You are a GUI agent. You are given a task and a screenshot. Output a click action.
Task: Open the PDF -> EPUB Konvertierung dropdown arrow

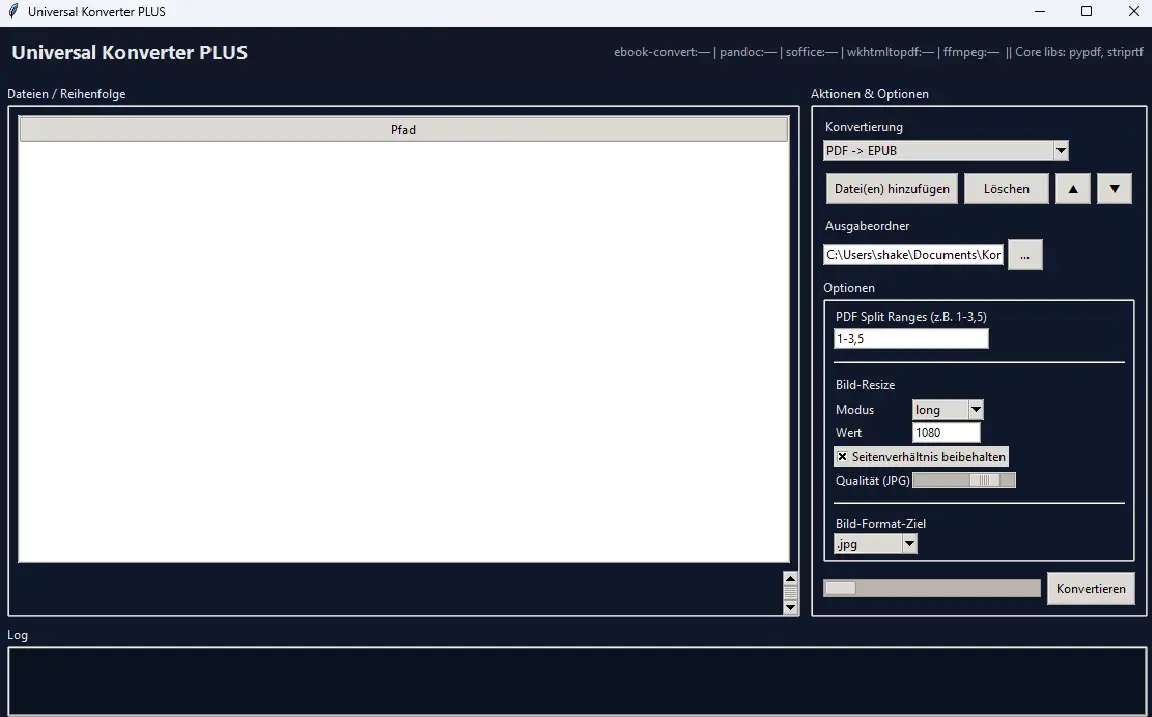[x=1059, y=149]
